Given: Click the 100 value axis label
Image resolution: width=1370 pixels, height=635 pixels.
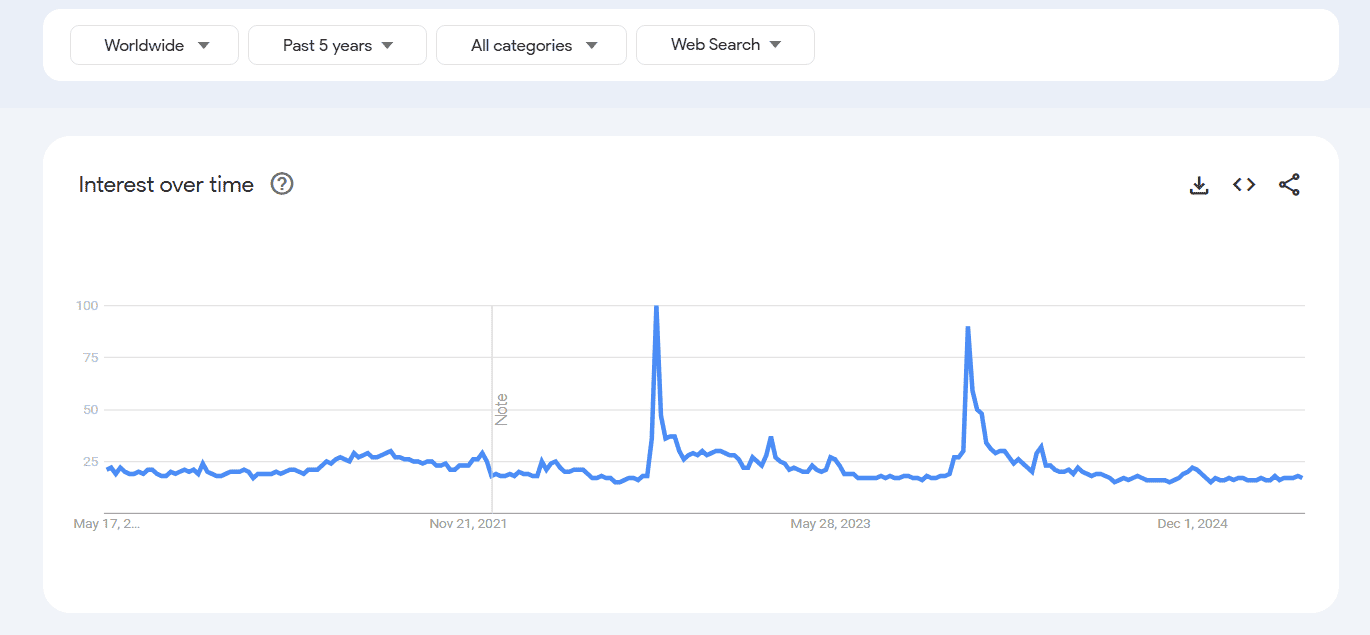Looking at the screenshot, I should tap(86, 305).
